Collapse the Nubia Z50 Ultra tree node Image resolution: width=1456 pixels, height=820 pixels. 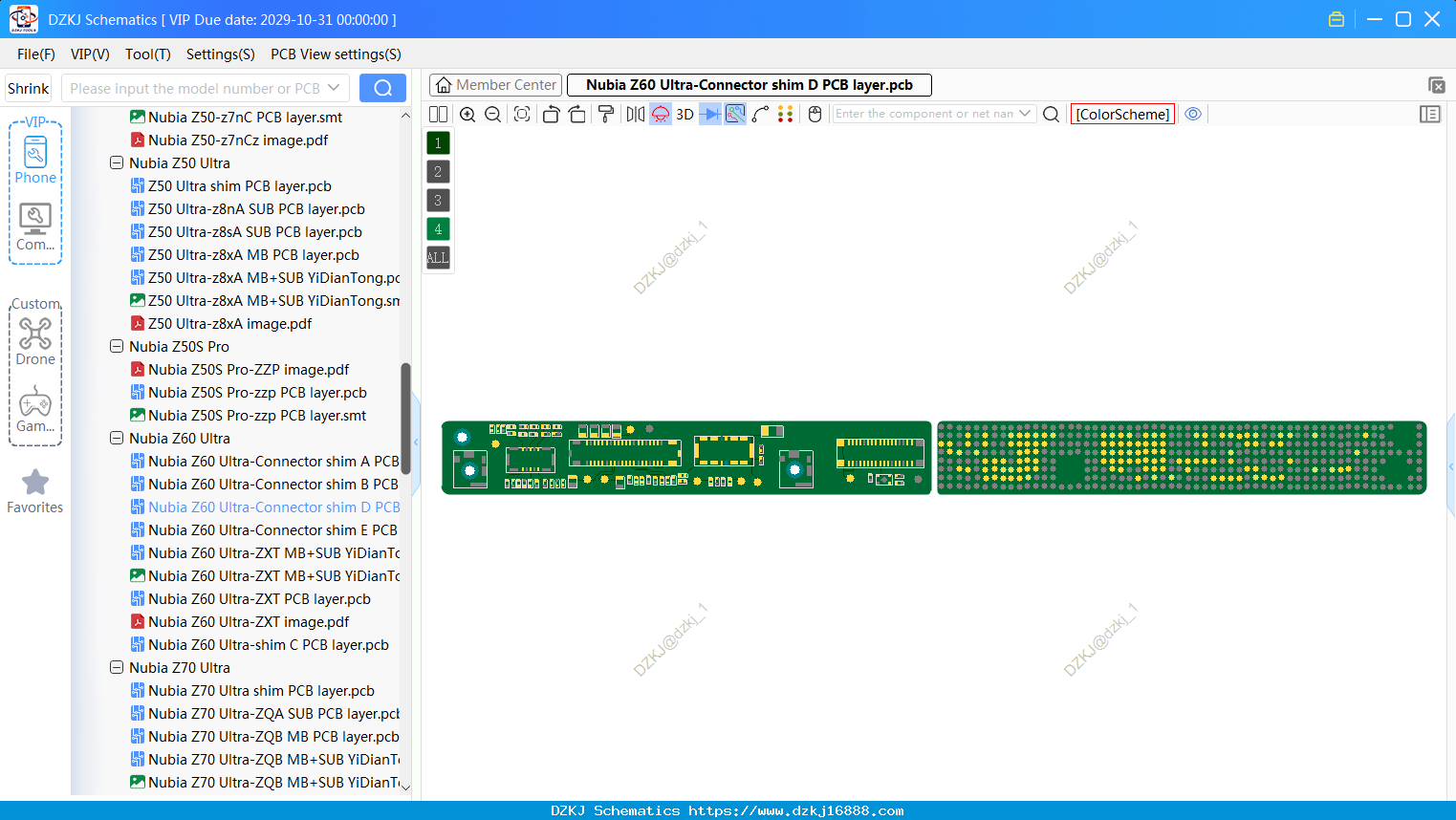[117, 163]
